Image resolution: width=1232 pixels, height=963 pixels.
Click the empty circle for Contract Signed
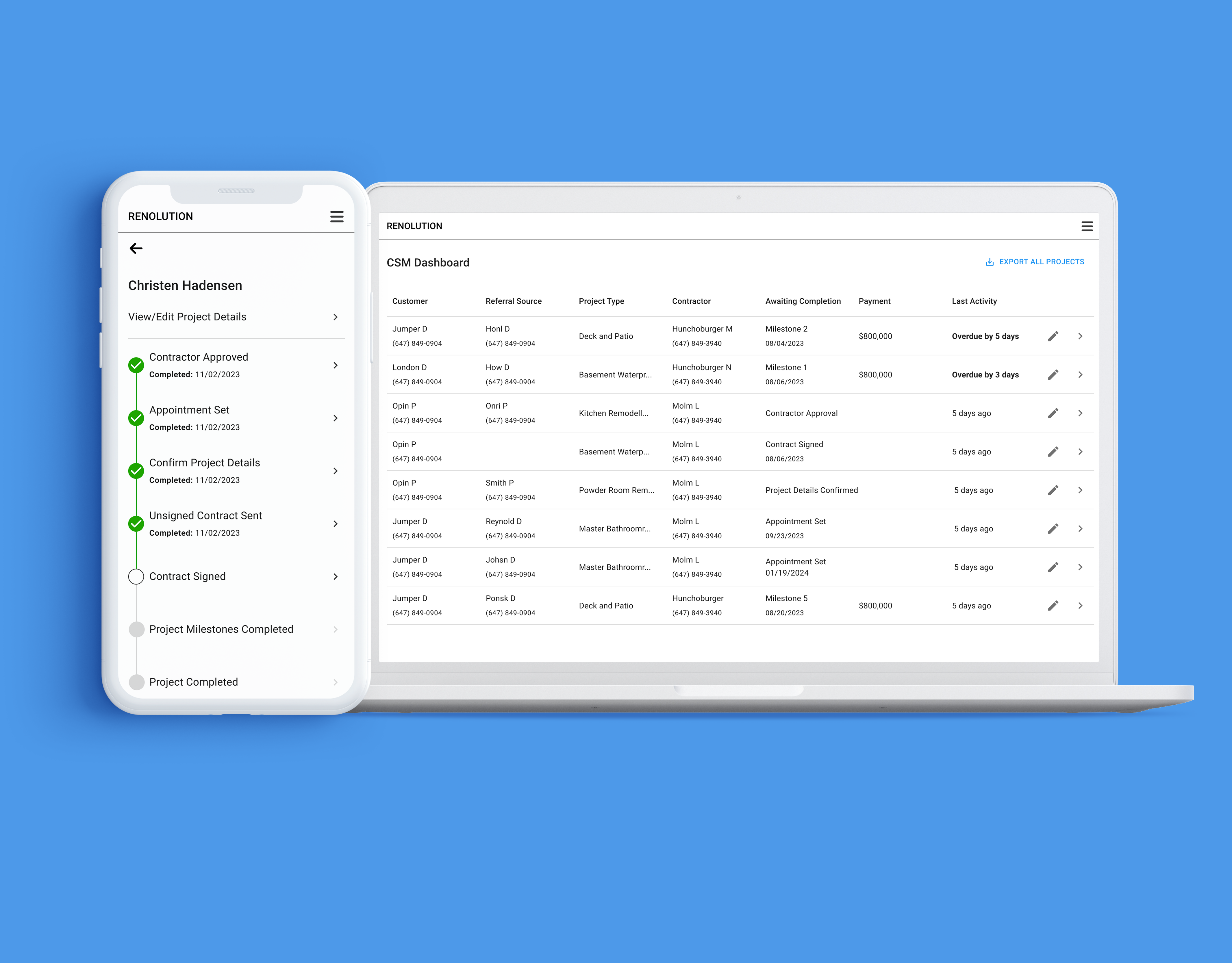tap(136, 576)
